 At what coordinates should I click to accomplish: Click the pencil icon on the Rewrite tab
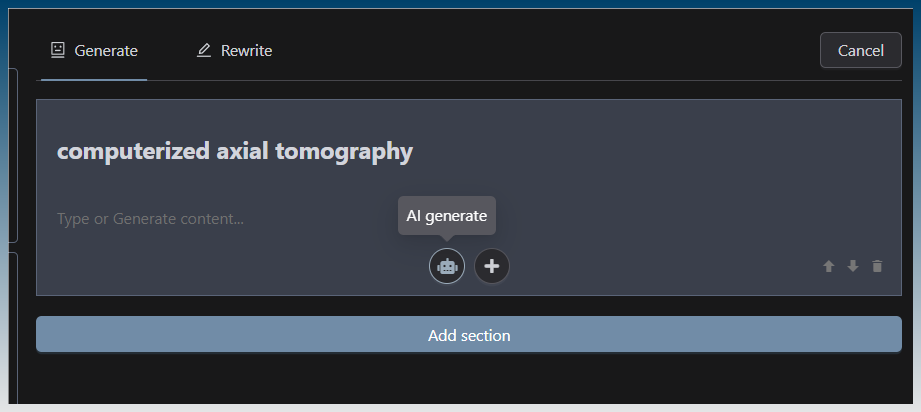click(x=204, y=50)
